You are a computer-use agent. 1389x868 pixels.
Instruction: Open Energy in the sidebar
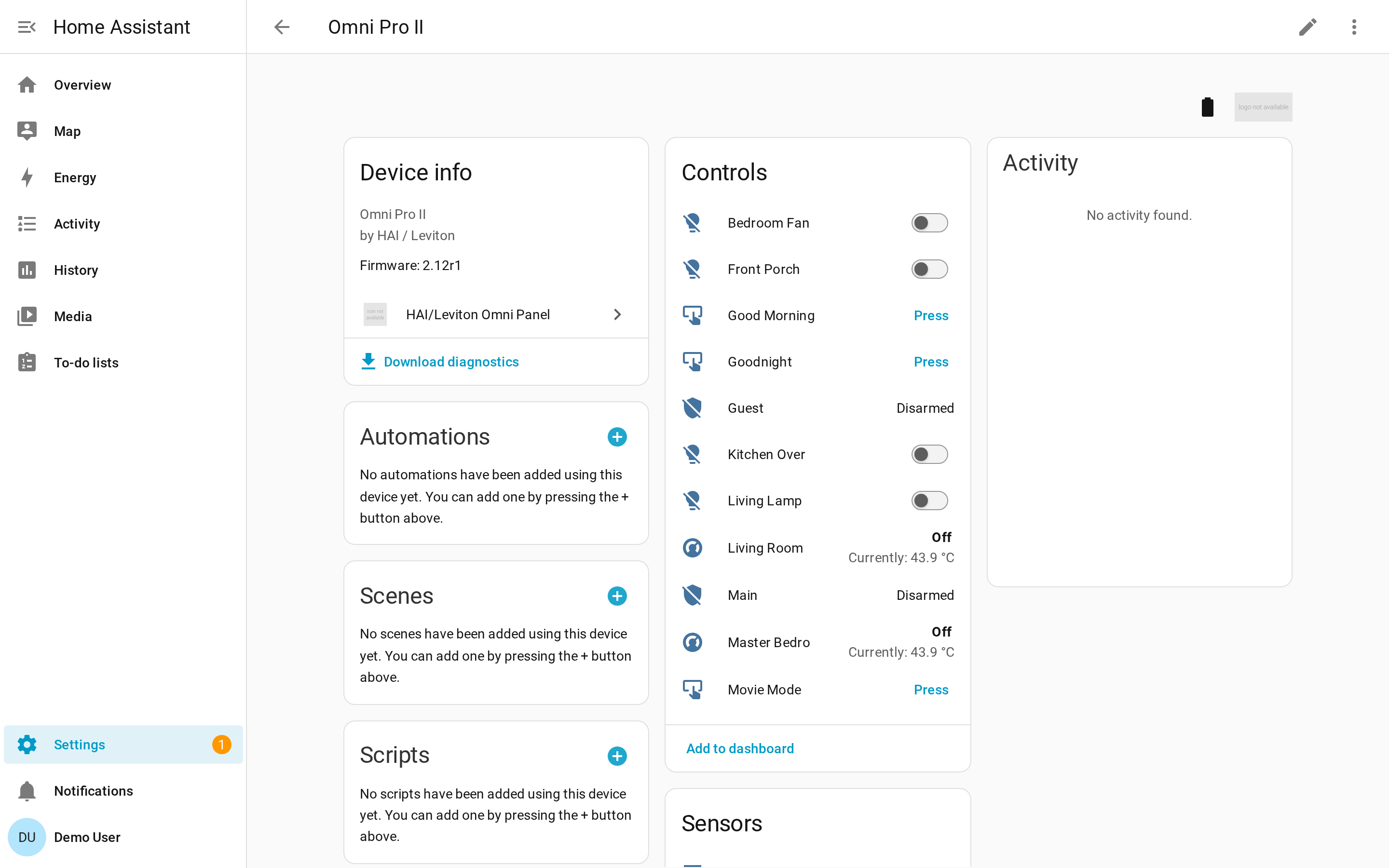(123, 177)
